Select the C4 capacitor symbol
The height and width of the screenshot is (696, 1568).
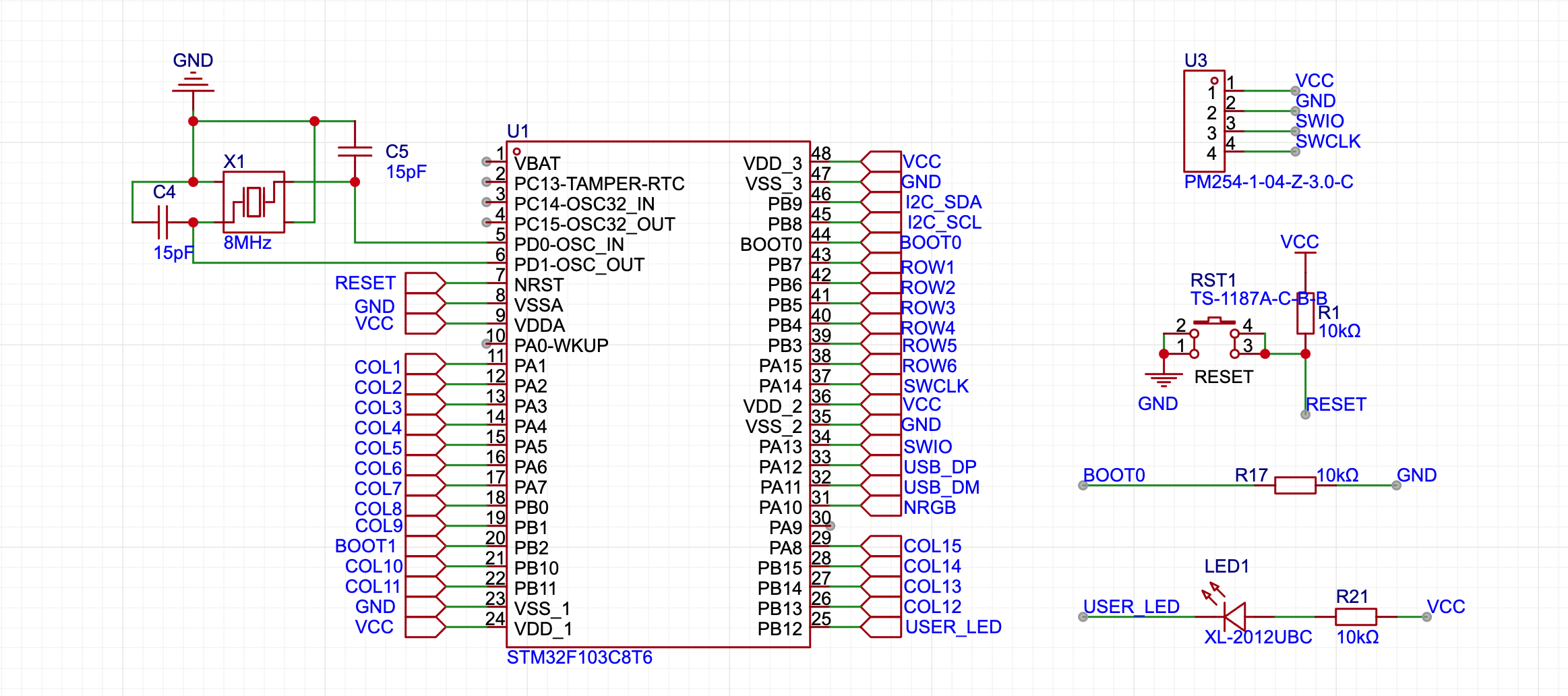pyautogui.click(x=162, y=222)
